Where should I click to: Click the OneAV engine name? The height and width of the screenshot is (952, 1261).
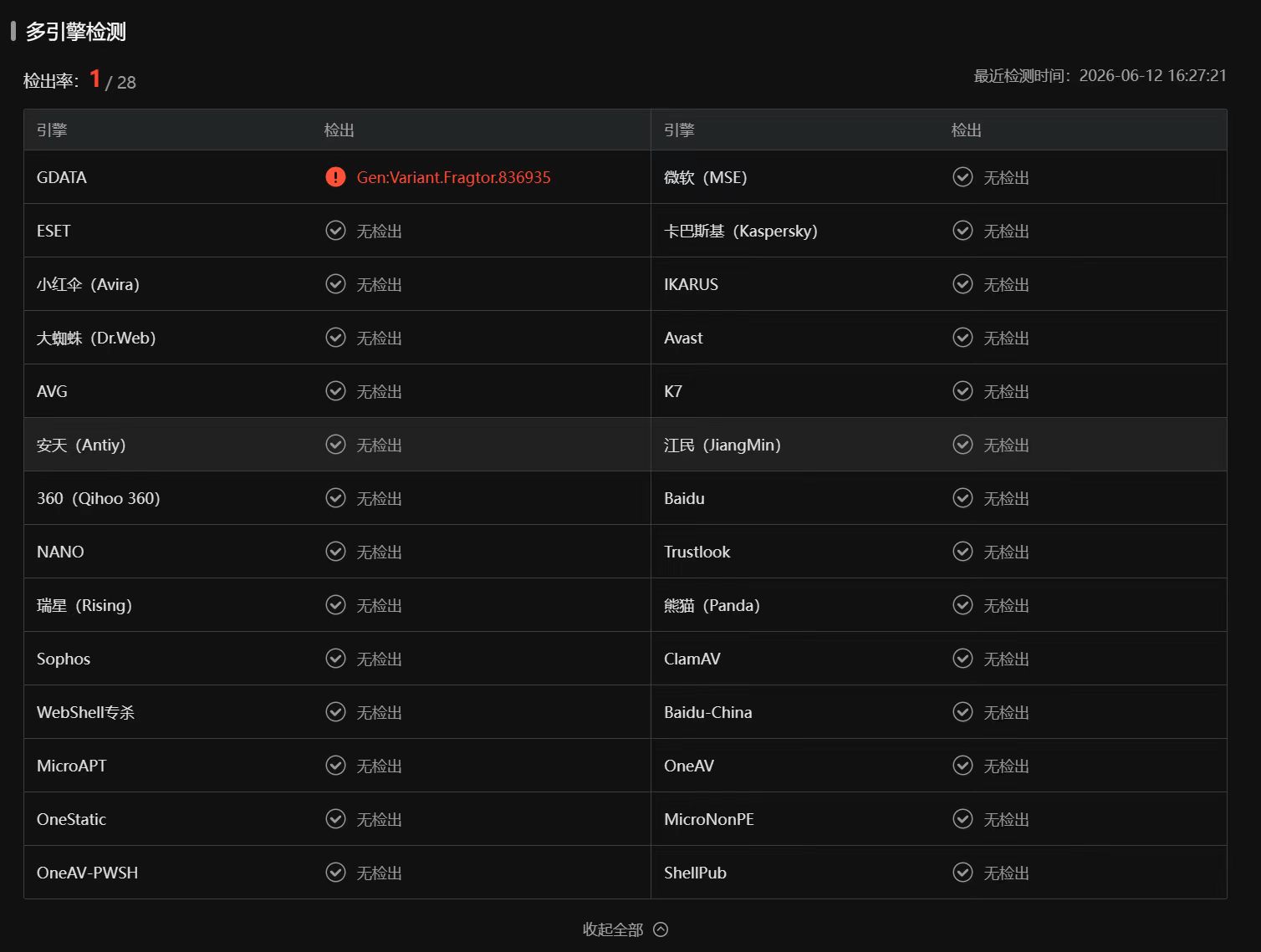[x=689, y=766]
